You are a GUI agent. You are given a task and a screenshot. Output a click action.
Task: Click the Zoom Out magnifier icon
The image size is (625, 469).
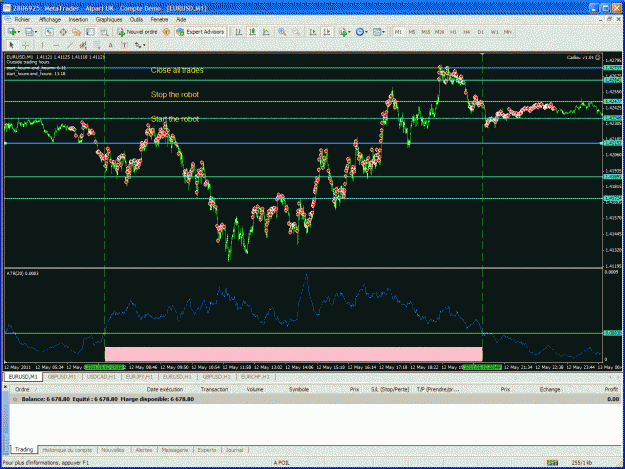pyautogui.click(x=296, y=32)
